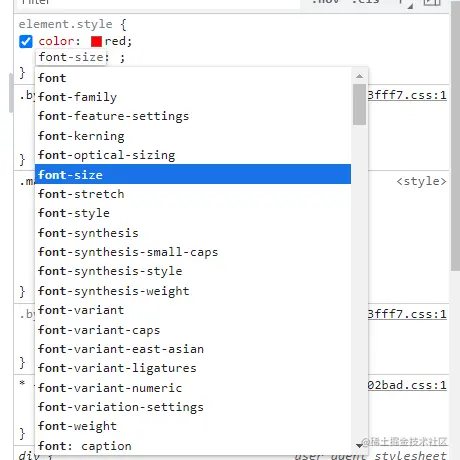Viewport: 460px width, 460px height.
Task: Click the font-size property name field
Action: 71,57
